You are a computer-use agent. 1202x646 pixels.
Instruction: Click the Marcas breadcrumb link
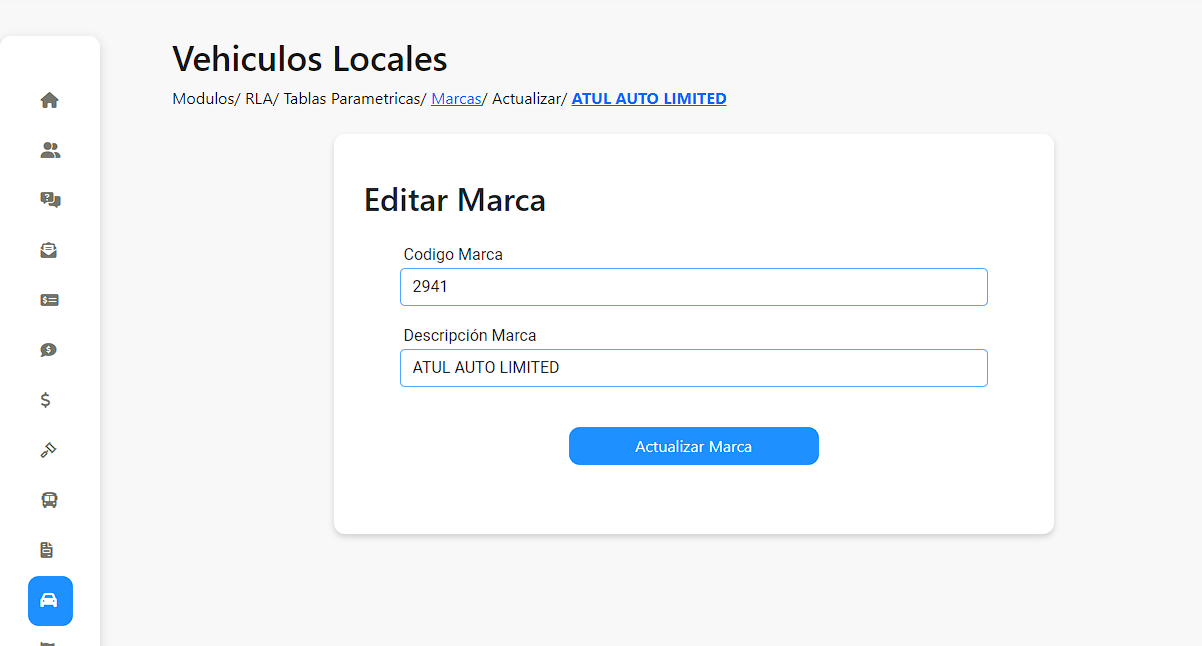click(x=456, y=99)
